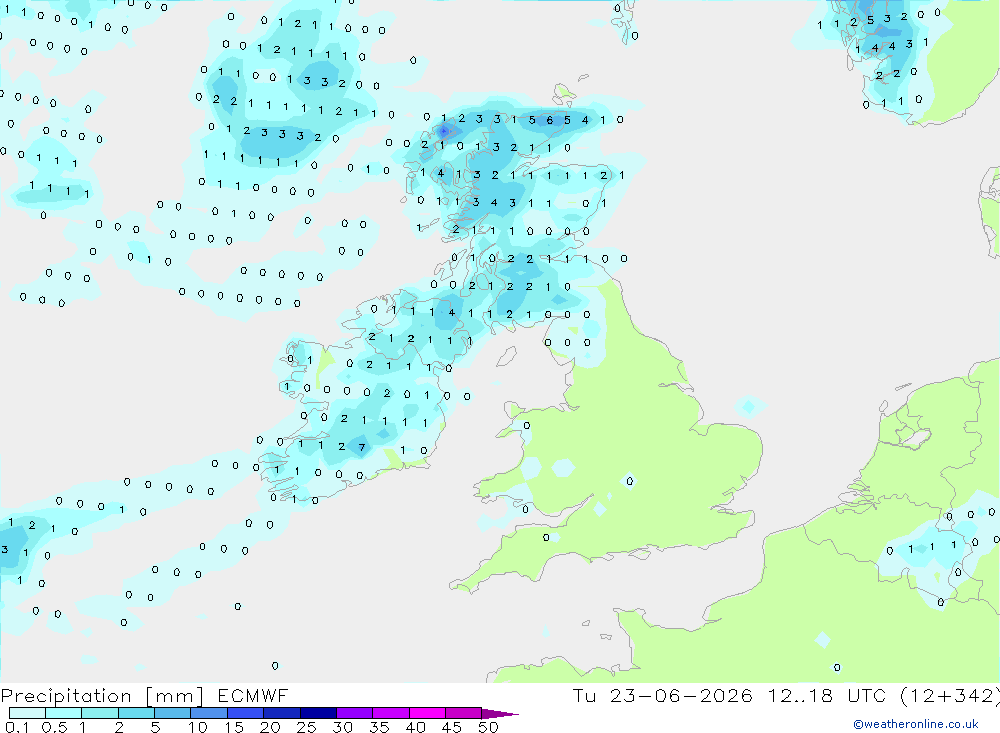The width and height of the screenshot is (1000, 733).
Task: Click the legend label "25"
Action: pyautogui.click(x=306, y=727)
